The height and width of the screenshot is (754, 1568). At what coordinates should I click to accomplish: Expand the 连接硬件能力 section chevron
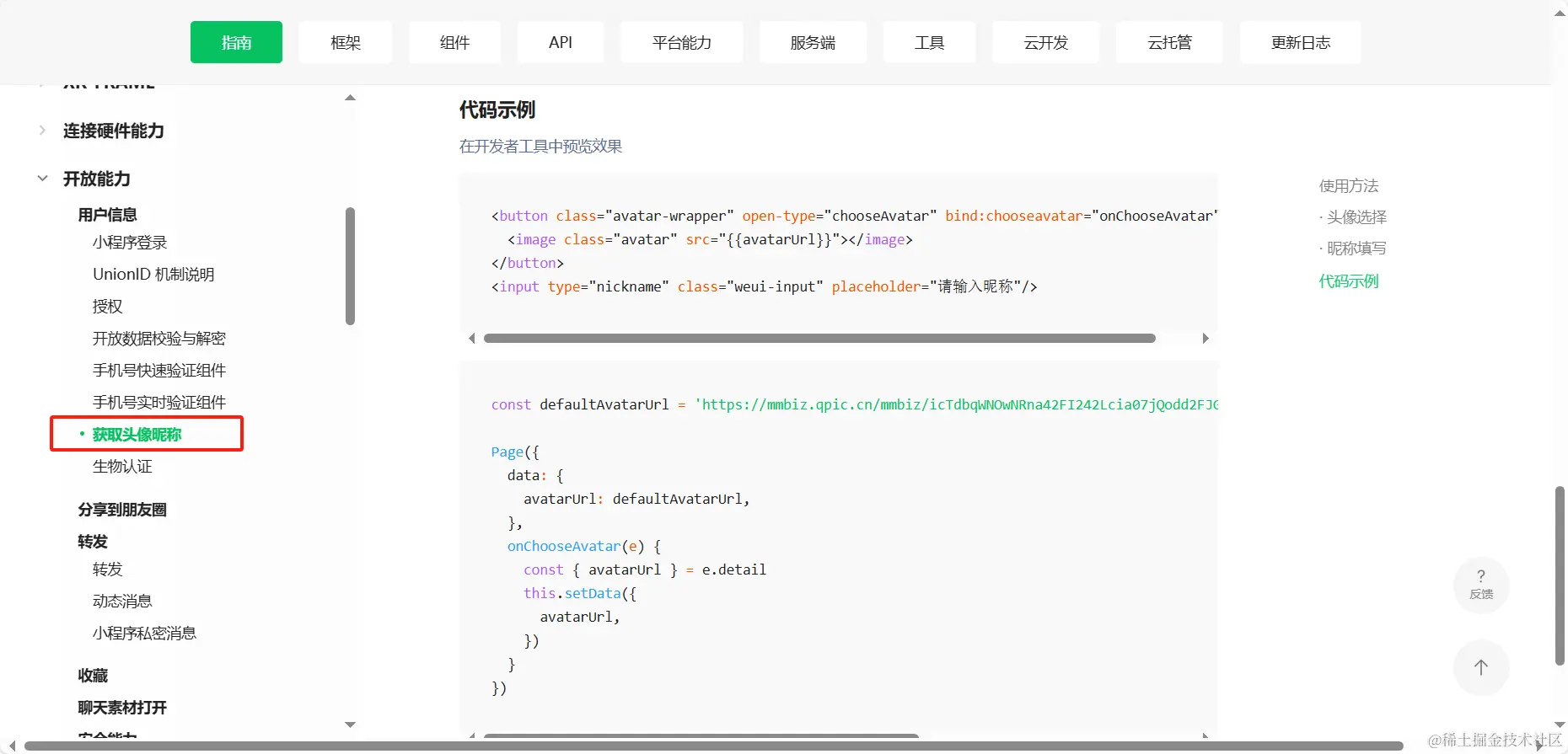[42, 130]
